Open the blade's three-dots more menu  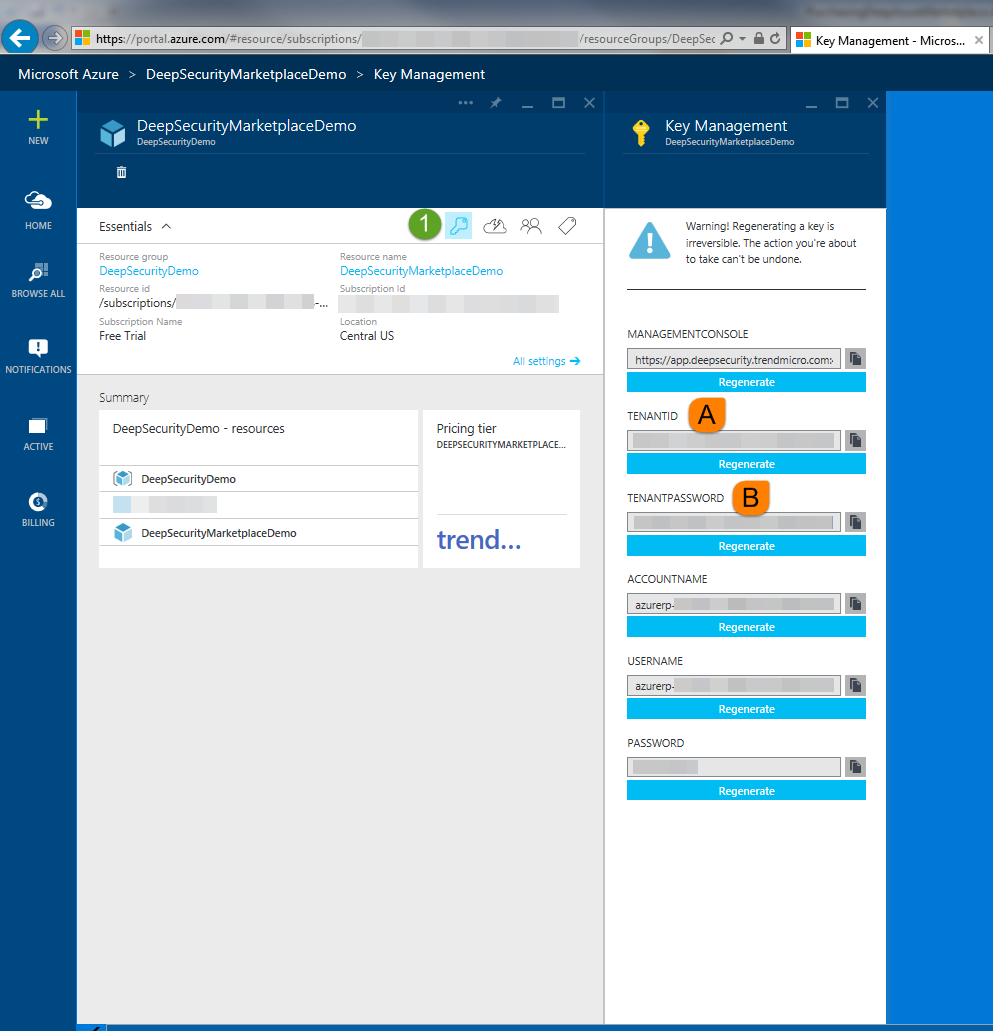(x=465, y=103)
